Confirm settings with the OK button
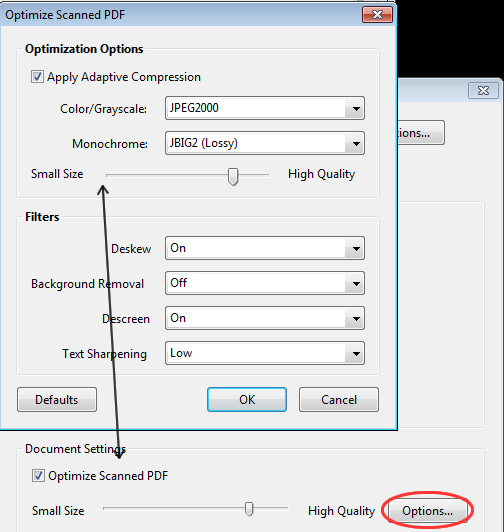Viewport: 504px width, 532px height. [247, 400]
